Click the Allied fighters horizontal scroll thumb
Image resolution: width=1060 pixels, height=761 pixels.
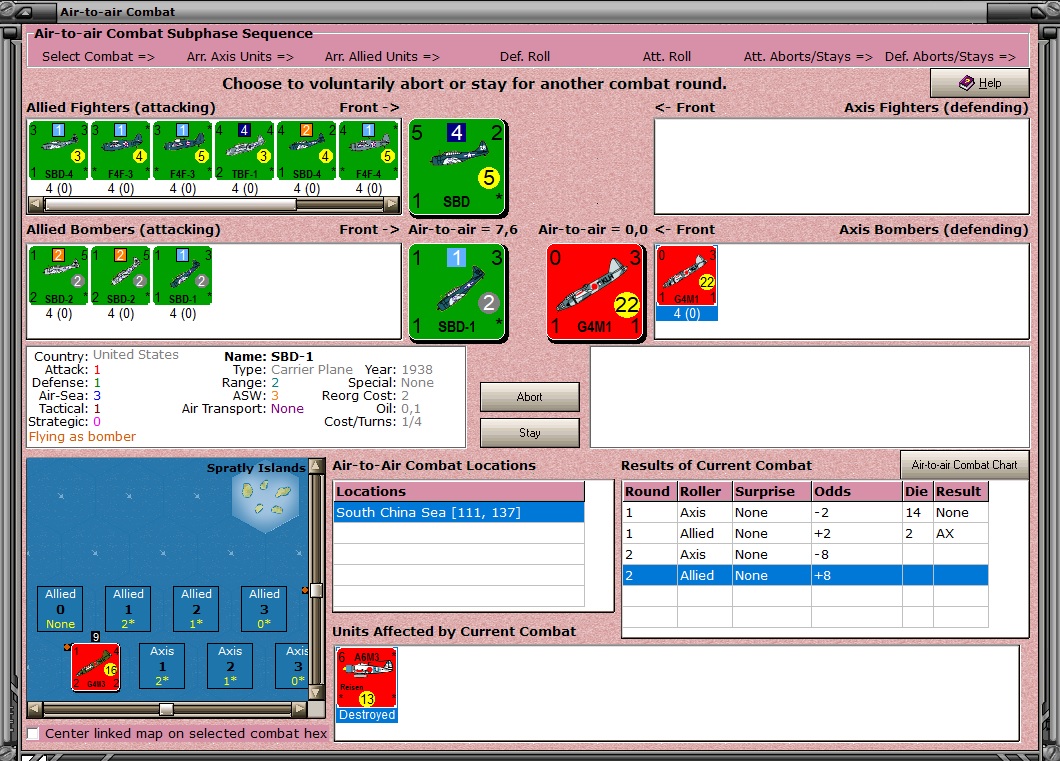[x=170, y=203]
